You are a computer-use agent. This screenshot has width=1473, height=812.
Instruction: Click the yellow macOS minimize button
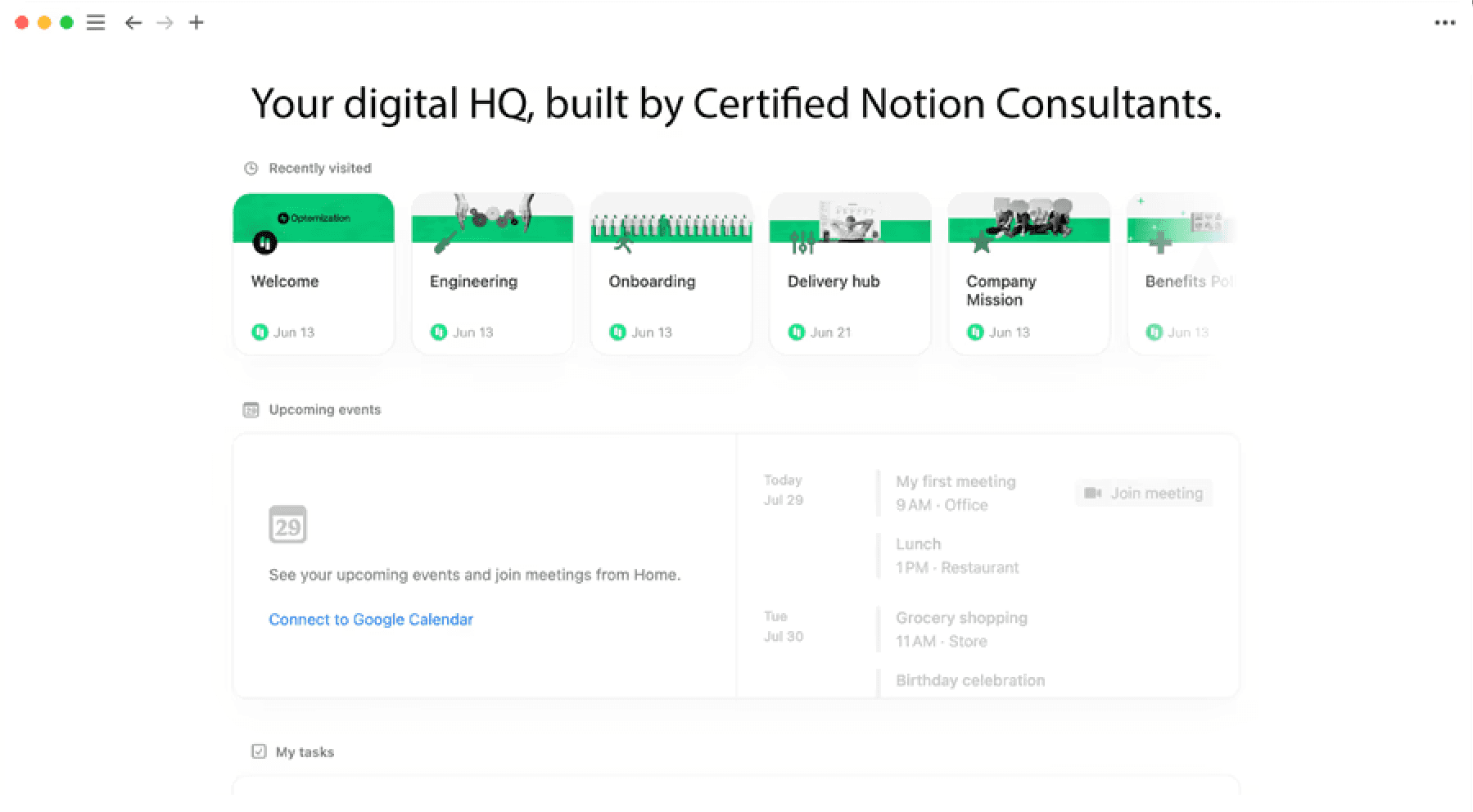pos(44,23)
